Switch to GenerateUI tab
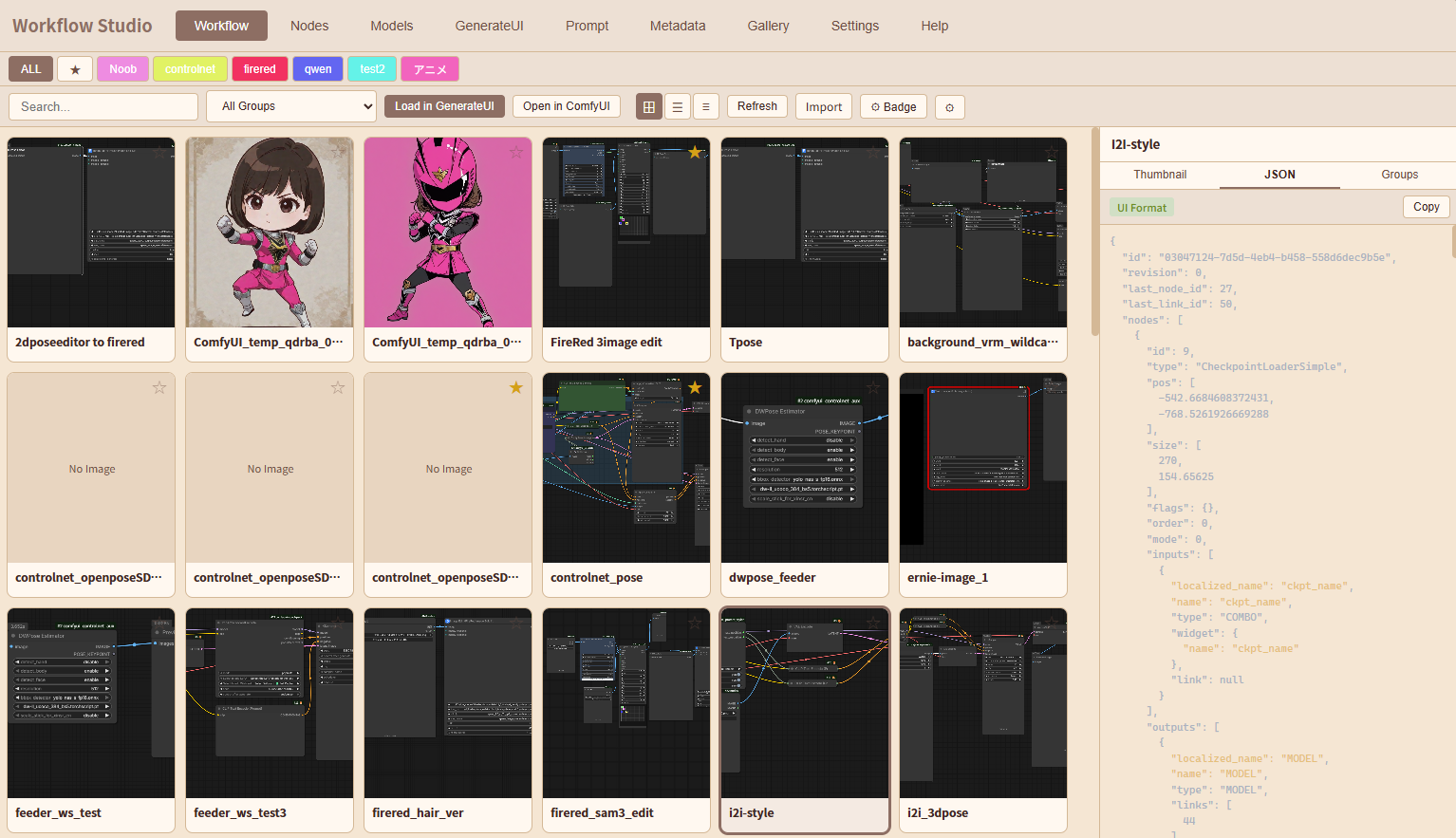 coord(489,26)
